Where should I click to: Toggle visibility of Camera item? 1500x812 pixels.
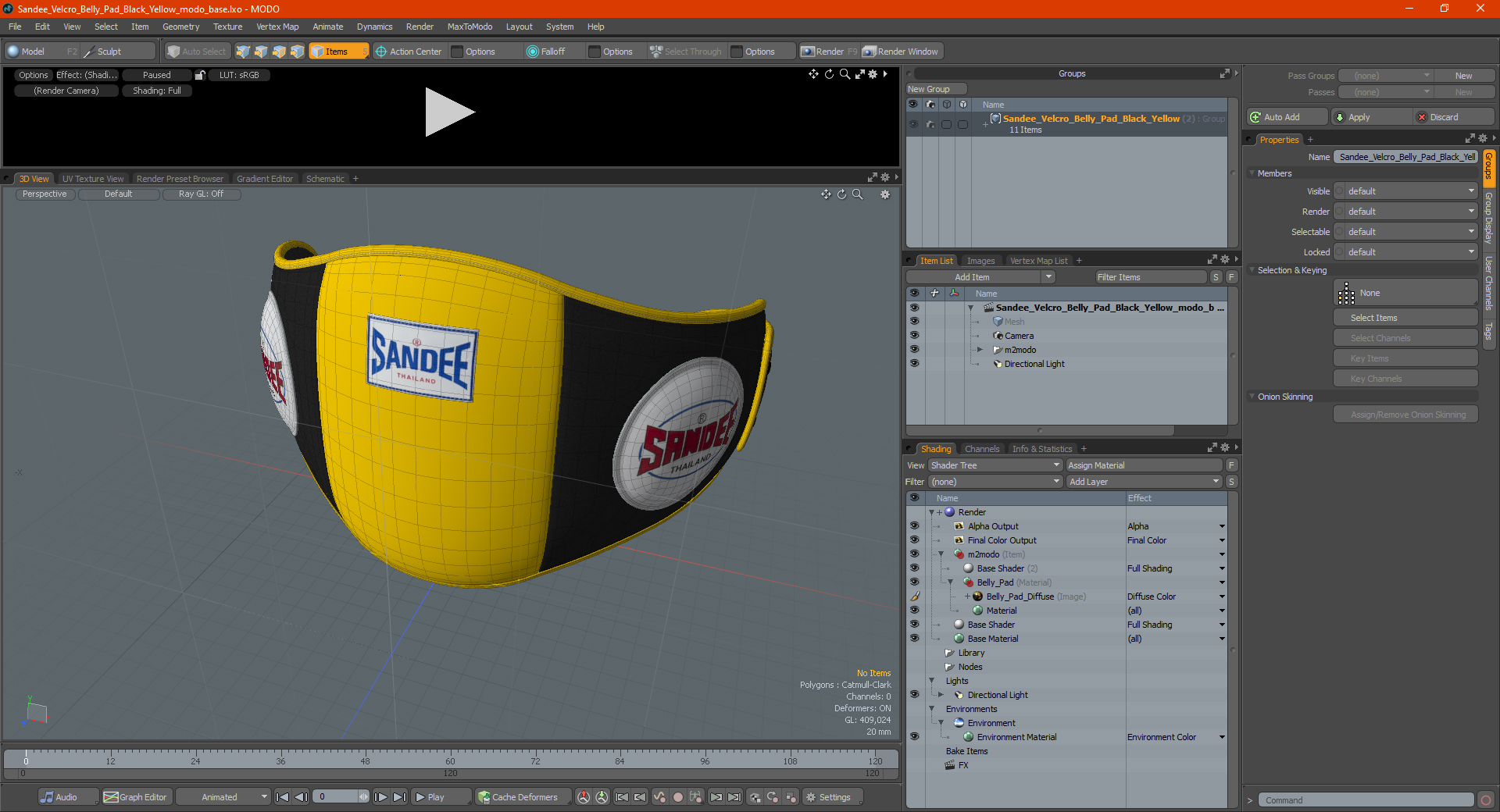(x=914, y=336)
